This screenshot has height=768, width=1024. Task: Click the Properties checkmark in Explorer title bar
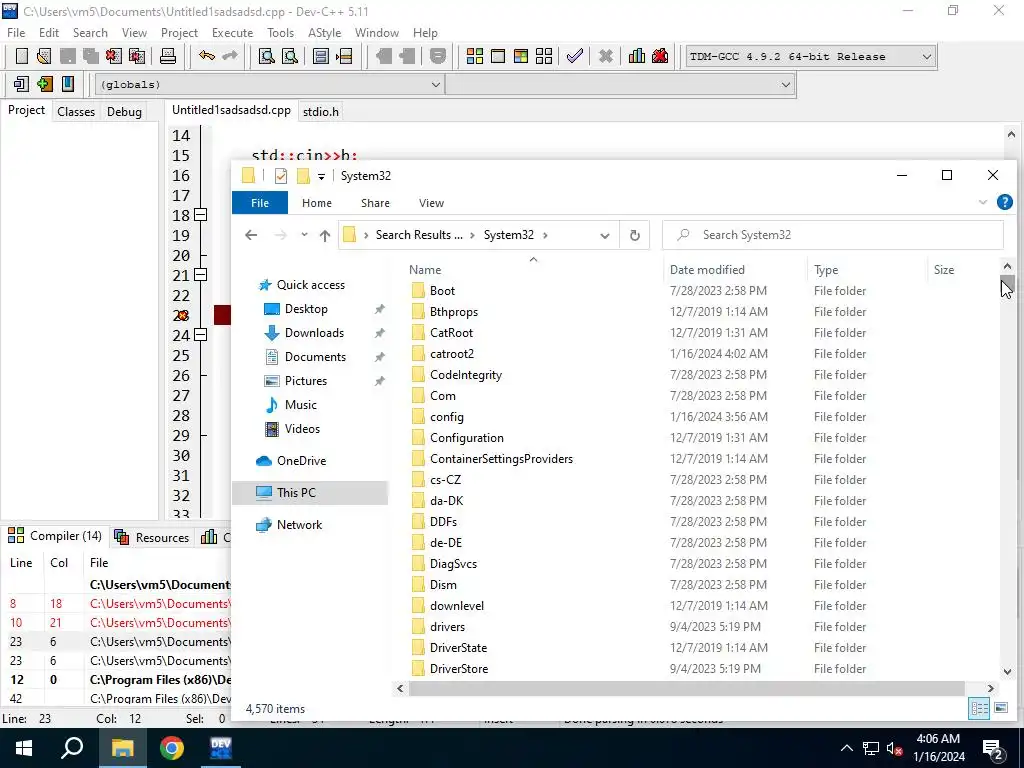281,176
